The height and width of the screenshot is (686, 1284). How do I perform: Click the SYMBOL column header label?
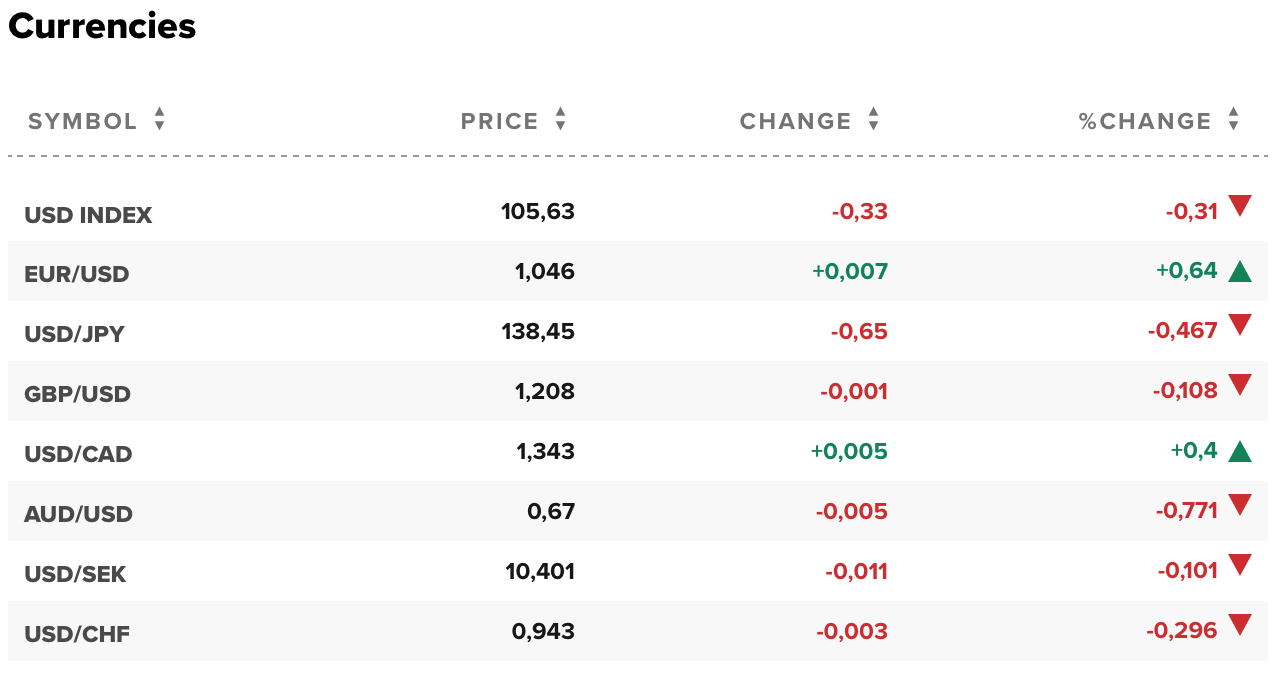coord(82,120)
